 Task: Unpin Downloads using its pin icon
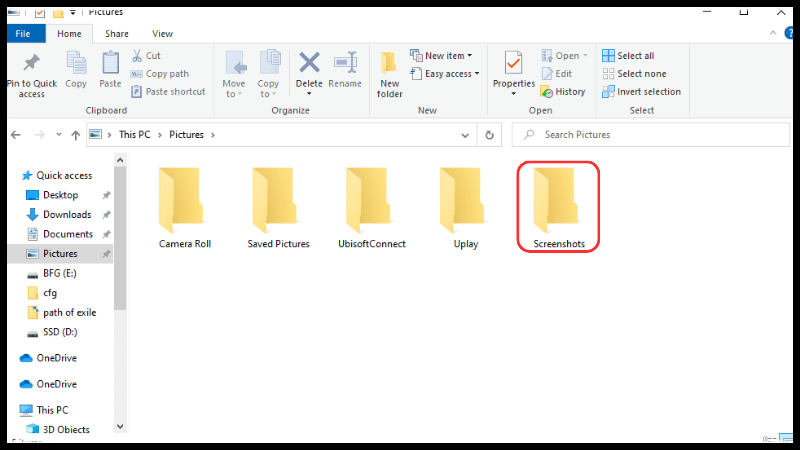[x=106, y=215]
